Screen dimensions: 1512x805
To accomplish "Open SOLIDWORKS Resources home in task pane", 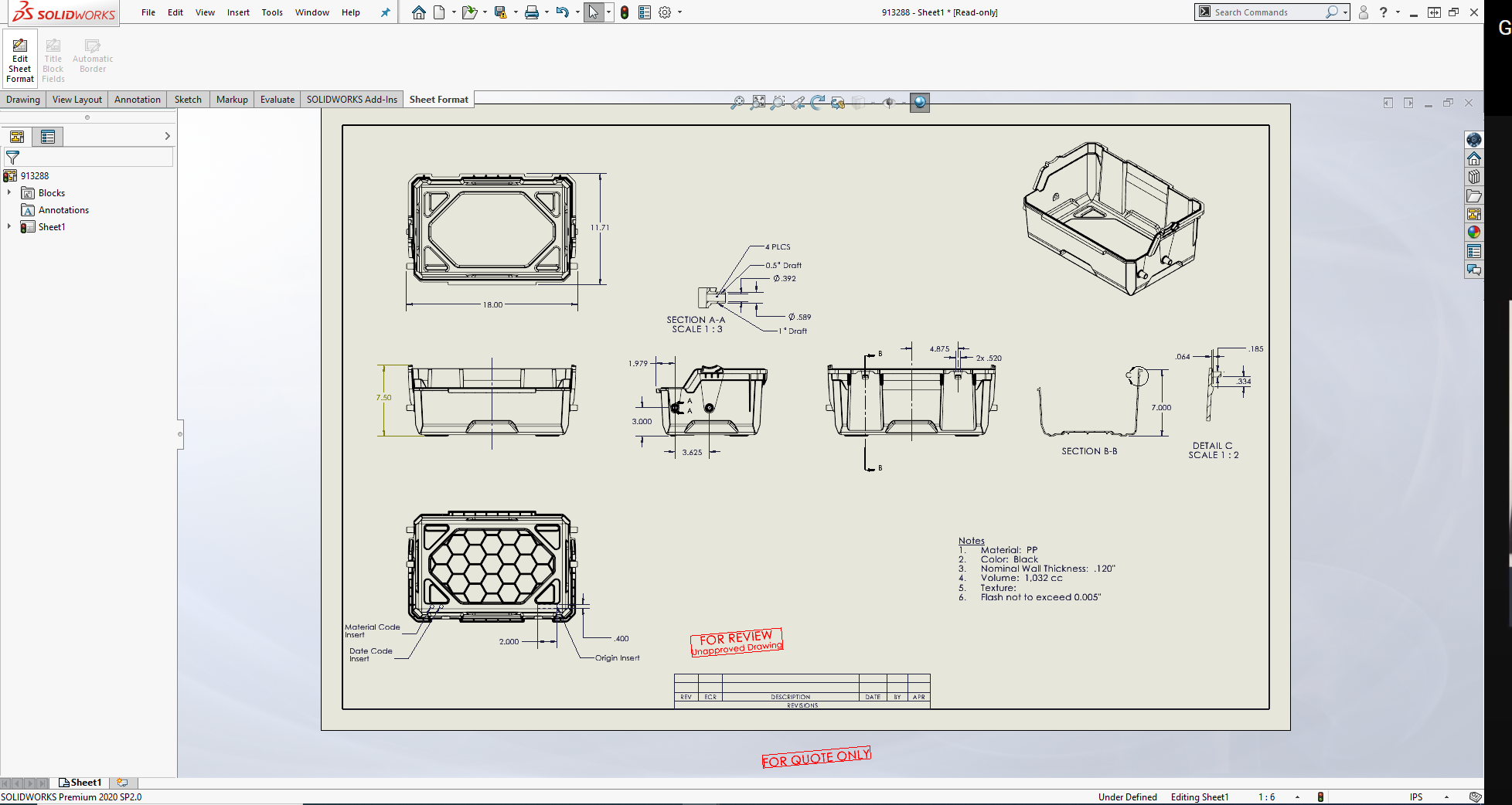I will coord(1474,158).
